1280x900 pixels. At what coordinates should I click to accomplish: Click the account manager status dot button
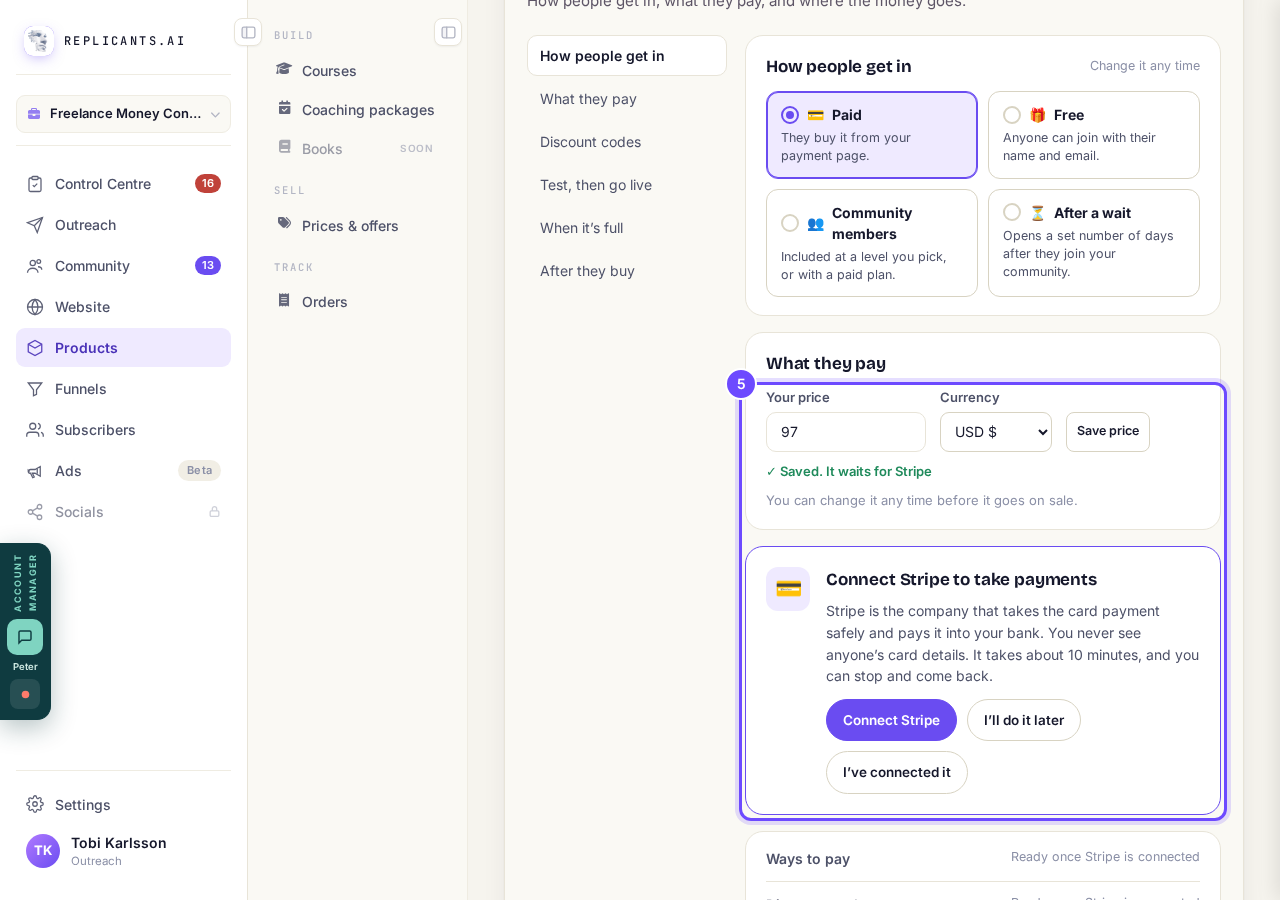pyautogui.click(x=25, y=694)
